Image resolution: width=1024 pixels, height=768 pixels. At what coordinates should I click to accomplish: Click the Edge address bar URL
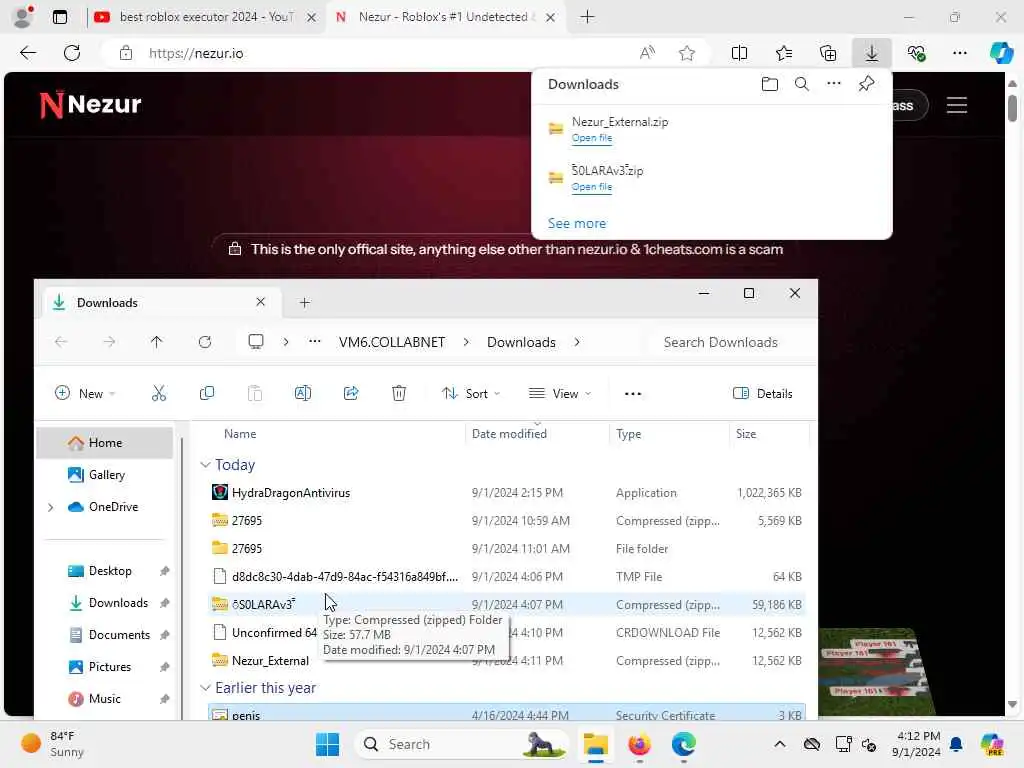pyautogui.click(x=196, y=53)
